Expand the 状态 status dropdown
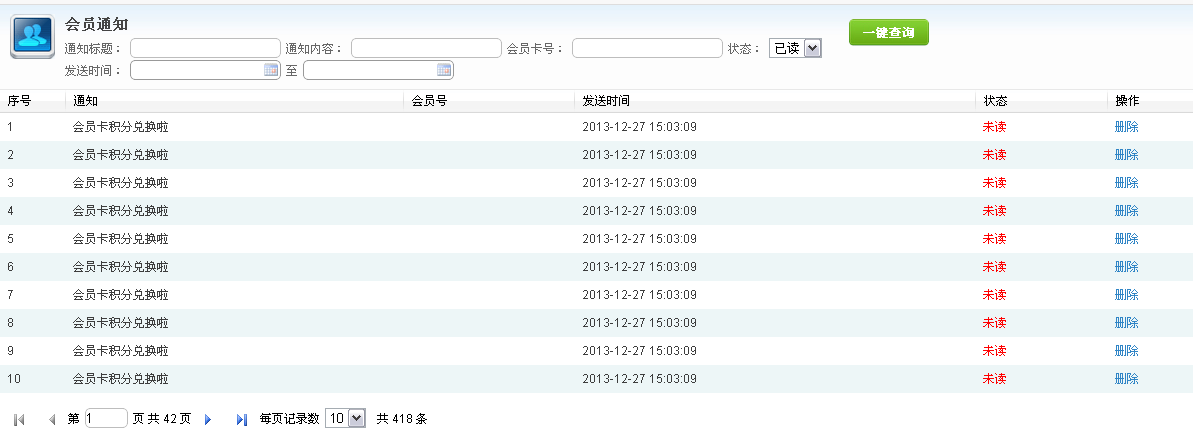Screen dimensions: 1193x433 (811, 48)
